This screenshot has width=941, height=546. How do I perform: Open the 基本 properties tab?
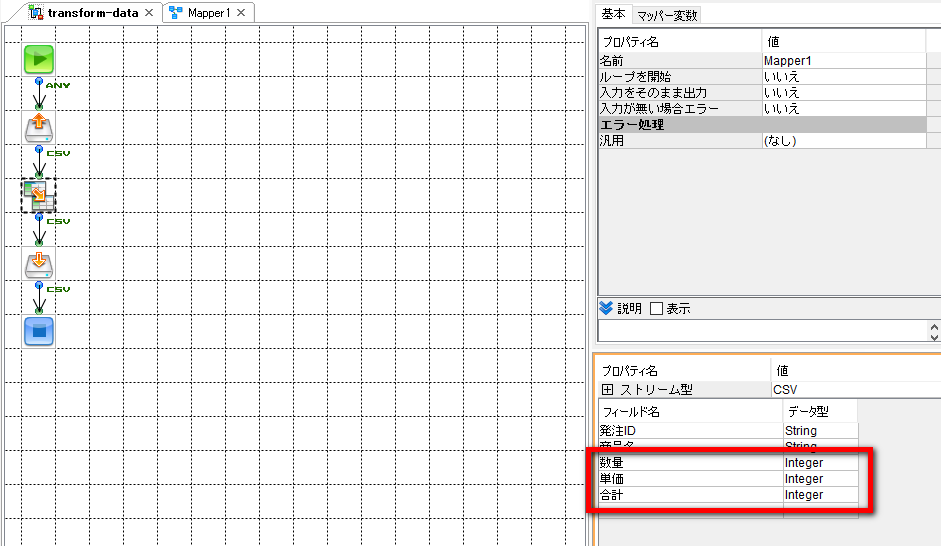tap(613, 14)
